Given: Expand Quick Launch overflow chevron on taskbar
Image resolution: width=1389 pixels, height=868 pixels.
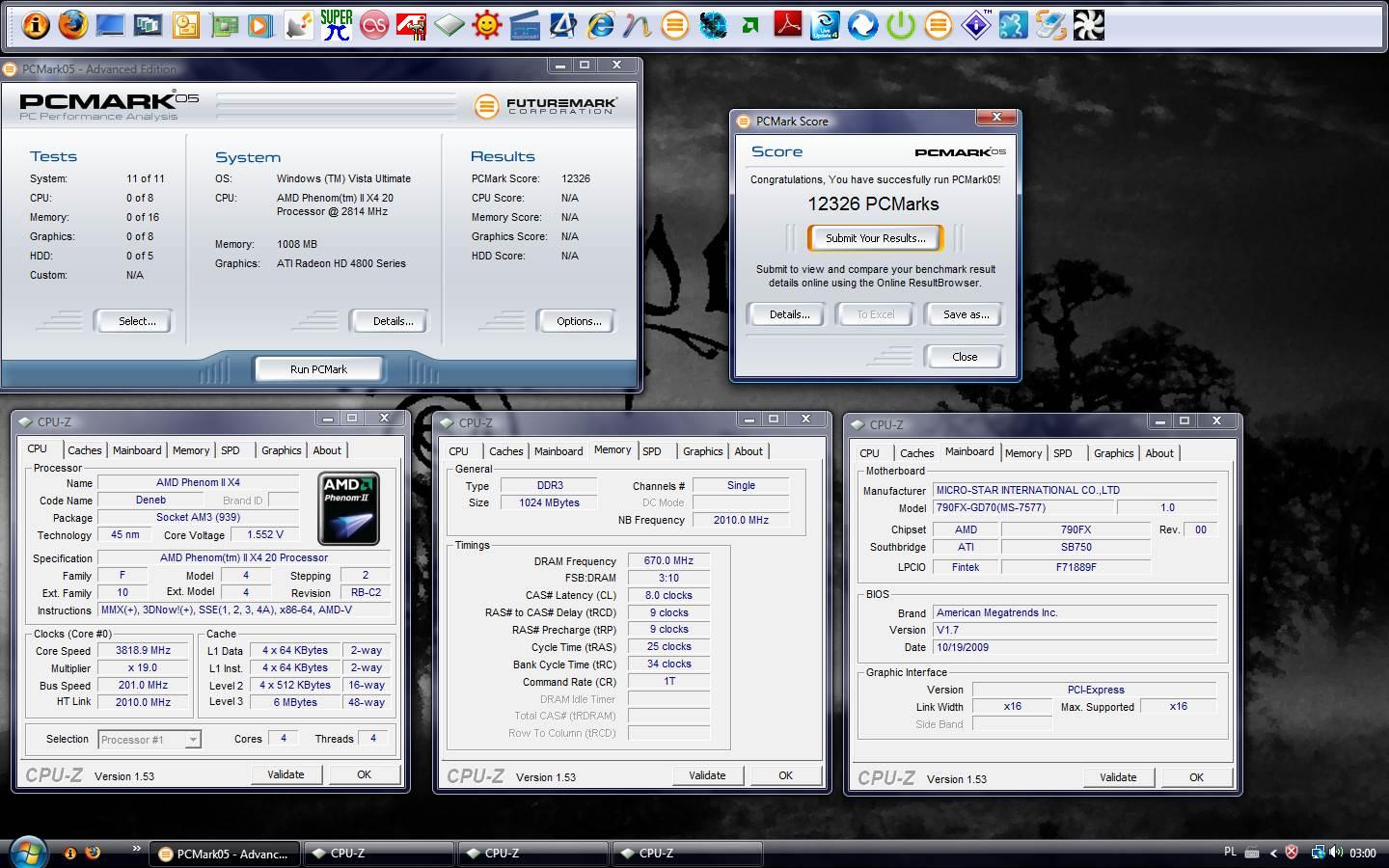Looking at the screenshot, I should [137, 850].
